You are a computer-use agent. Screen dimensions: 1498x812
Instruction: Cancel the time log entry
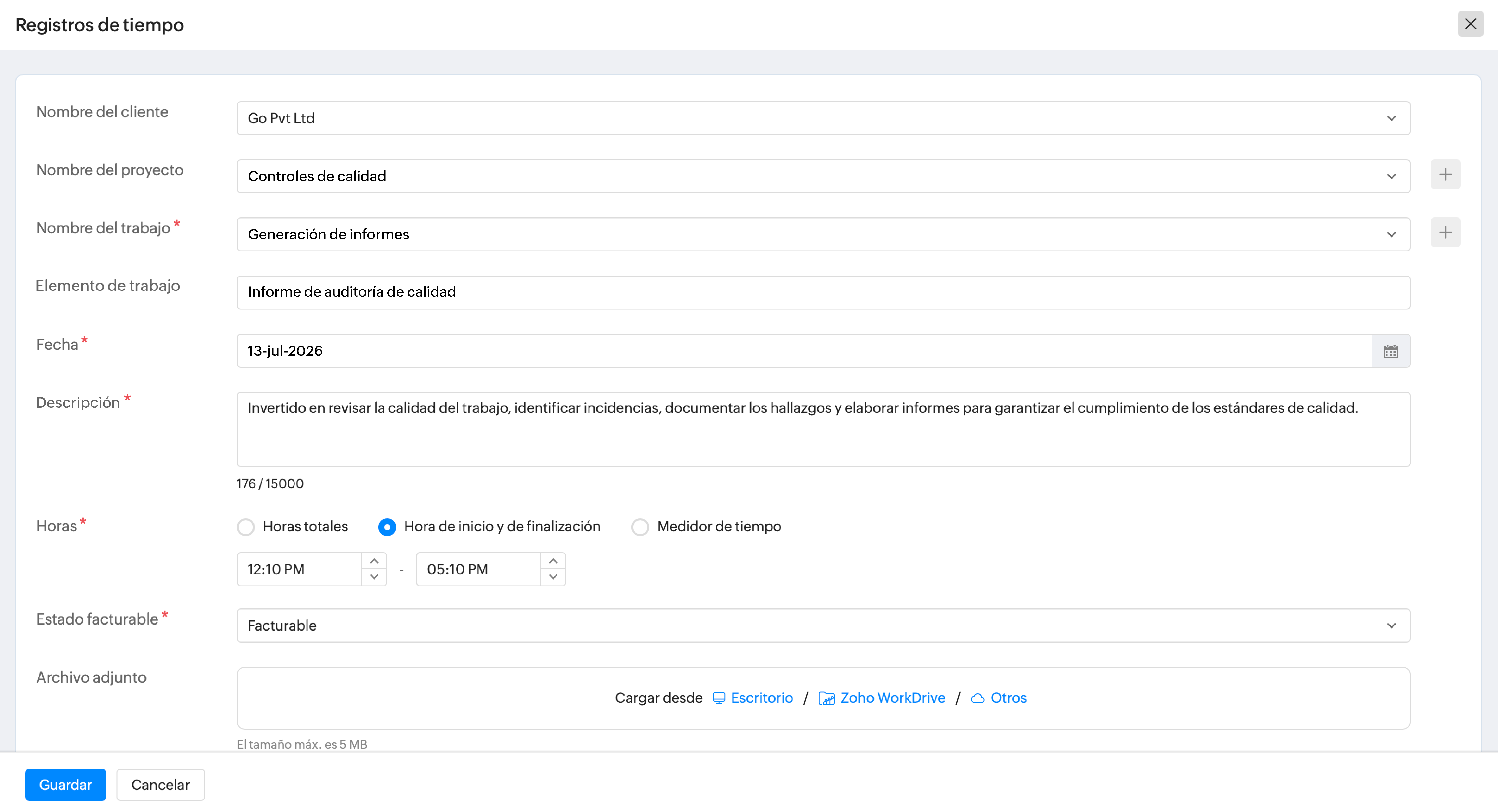point(161,785)
